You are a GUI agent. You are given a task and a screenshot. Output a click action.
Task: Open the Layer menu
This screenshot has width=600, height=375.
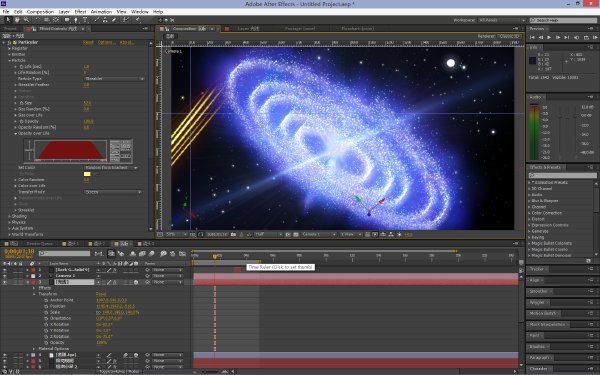(x=64, y=12)
